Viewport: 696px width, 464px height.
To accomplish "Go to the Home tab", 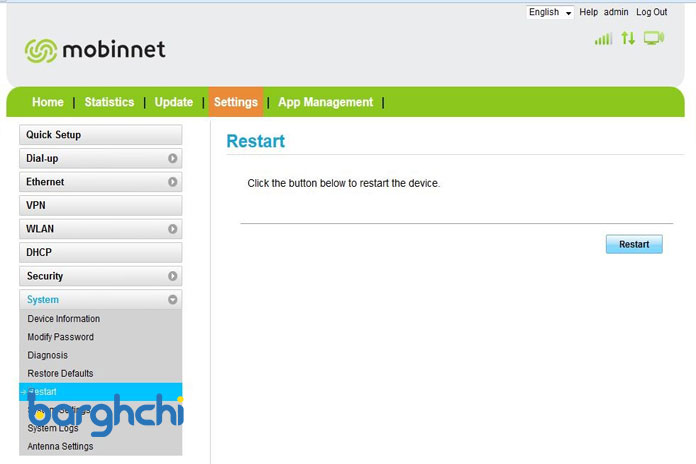I will (47, 102).
